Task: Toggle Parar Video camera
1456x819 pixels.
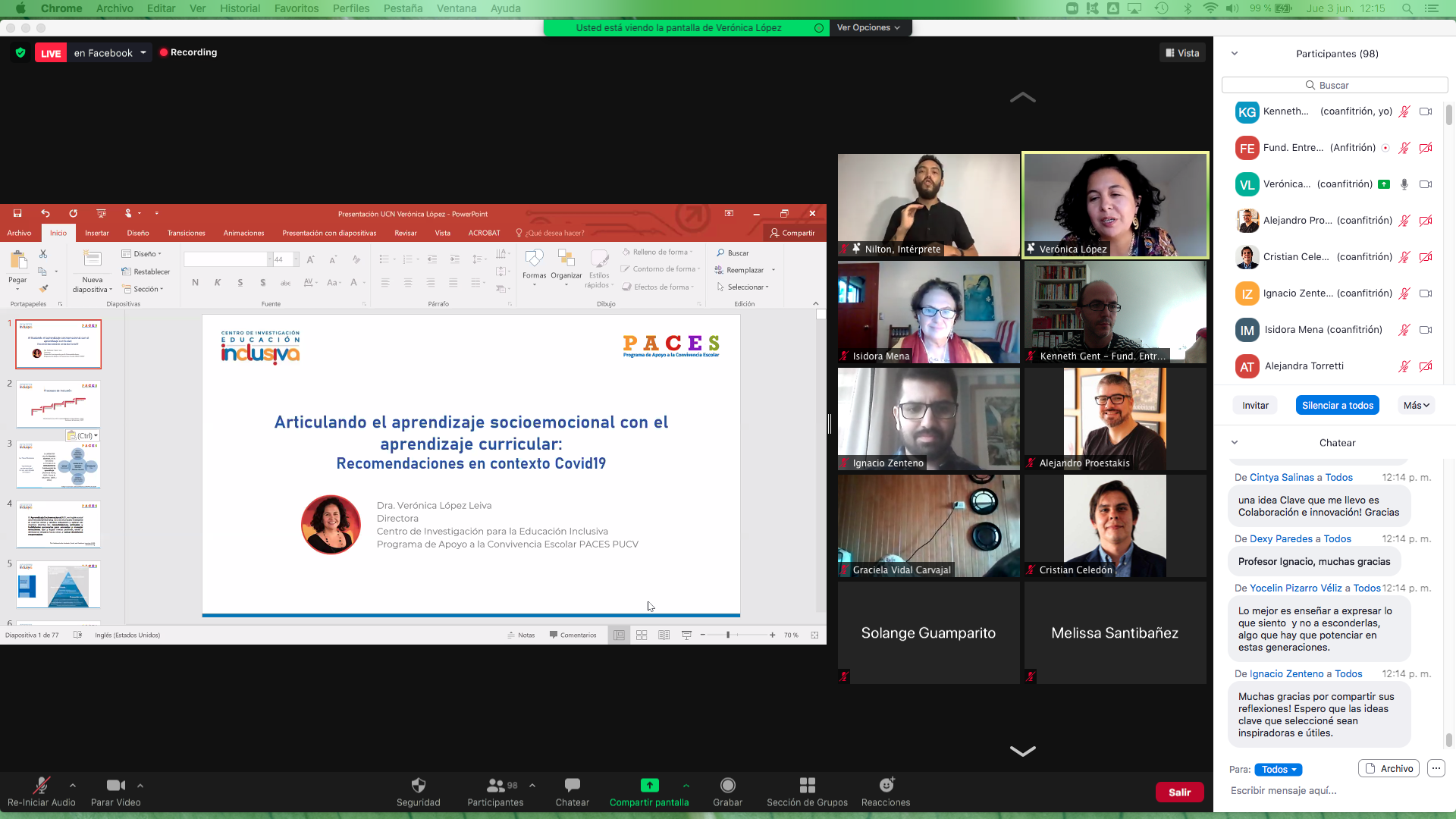Action: 115,786
